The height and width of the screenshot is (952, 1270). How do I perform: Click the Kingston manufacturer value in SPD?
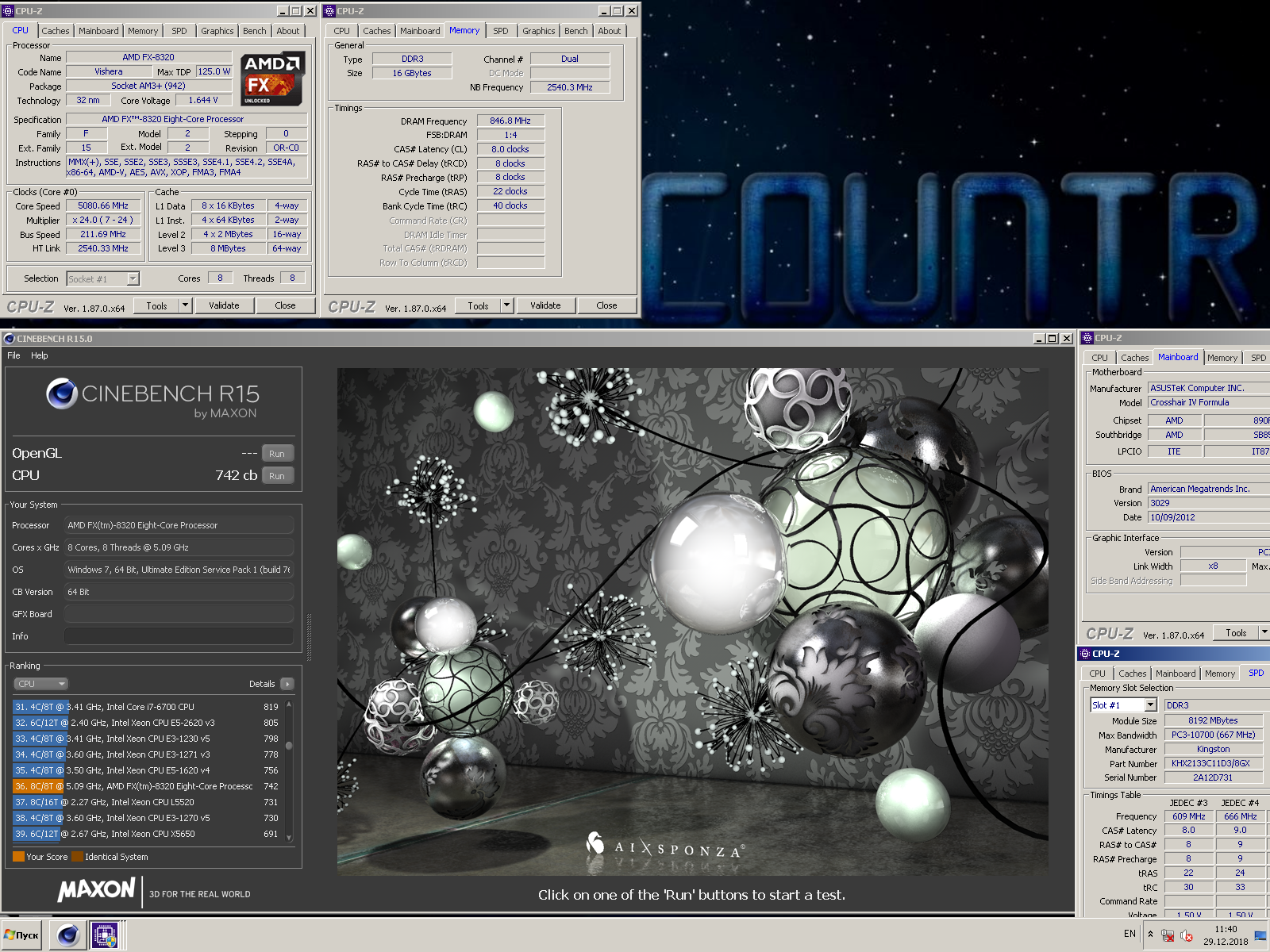pos(1214,749)
